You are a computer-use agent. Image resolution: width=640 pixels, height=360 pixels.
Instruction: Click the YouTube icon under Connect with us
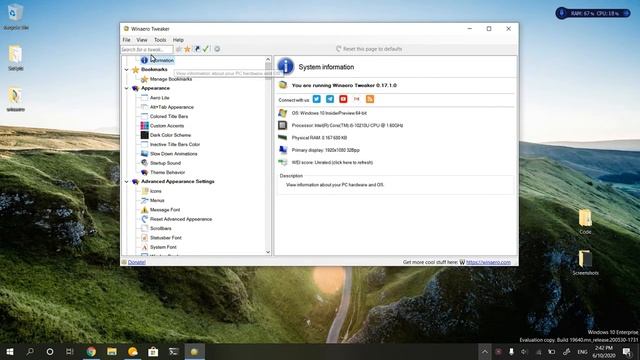[343, 99]
